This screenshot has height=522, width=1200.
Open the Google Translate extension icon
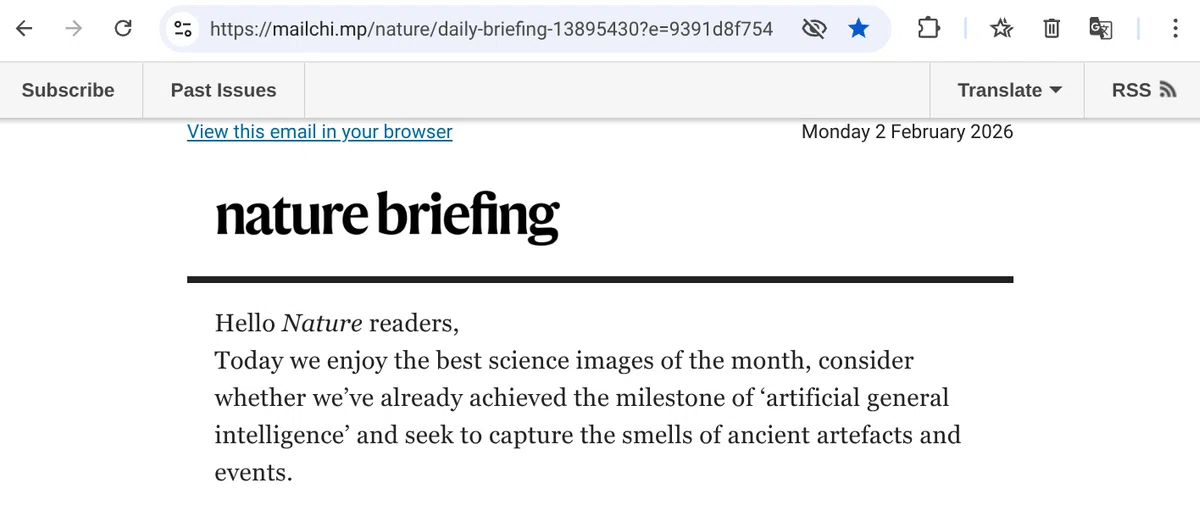point(1101,29)
